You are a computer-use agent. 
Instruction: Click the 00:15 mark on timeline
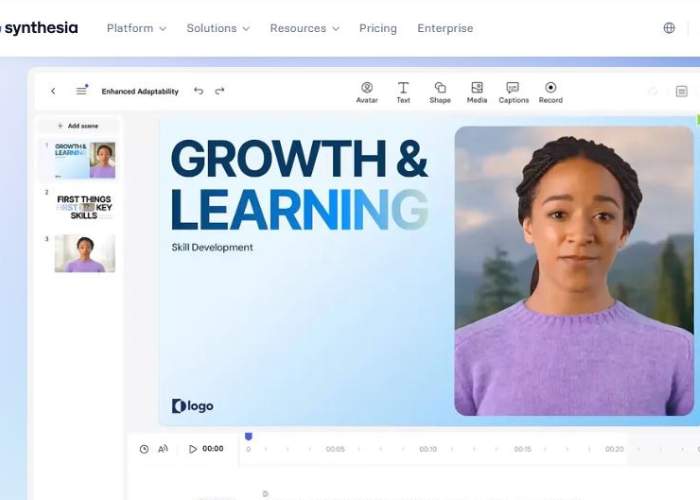point(522,449)
